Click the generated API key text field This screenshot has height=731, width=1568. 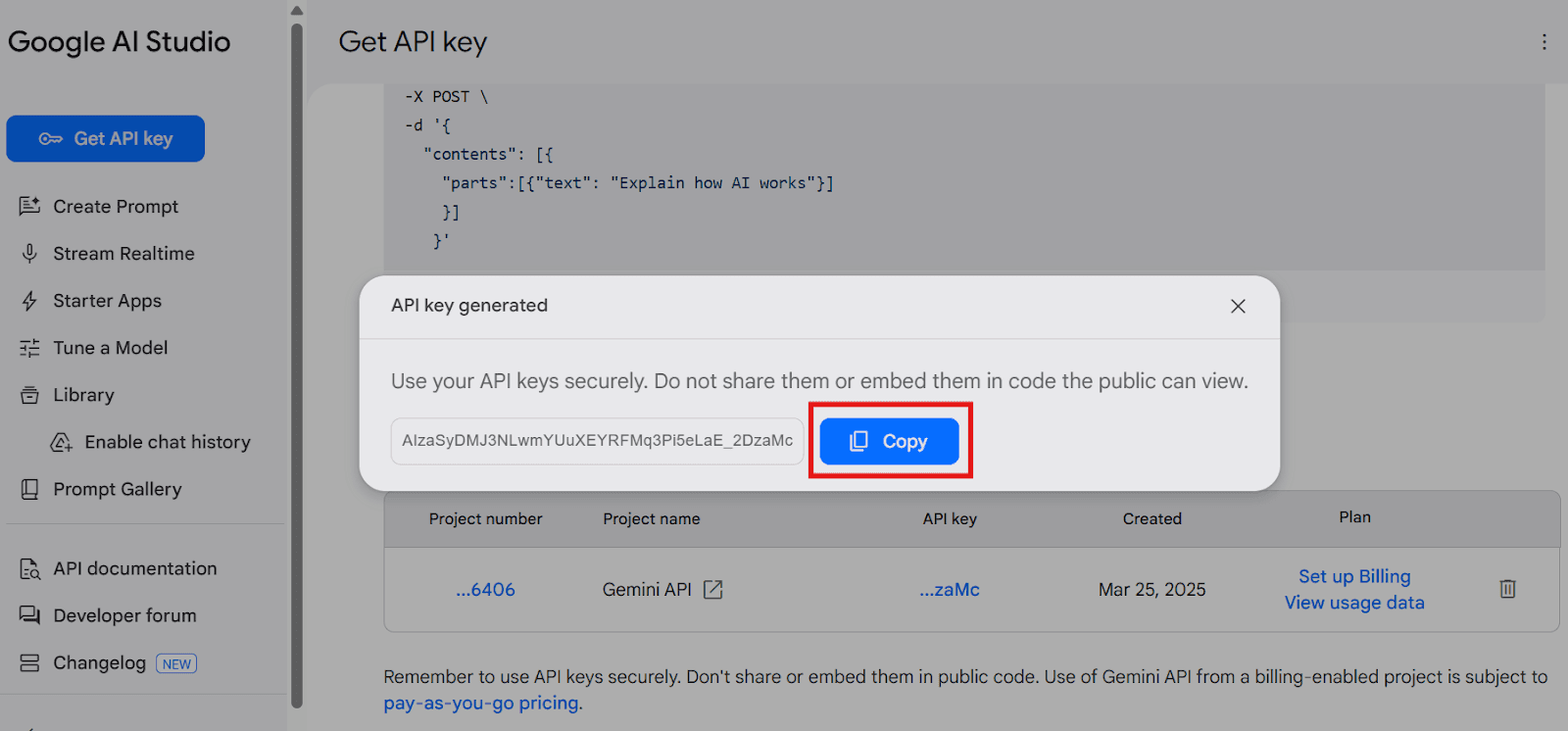coord(597,441)
